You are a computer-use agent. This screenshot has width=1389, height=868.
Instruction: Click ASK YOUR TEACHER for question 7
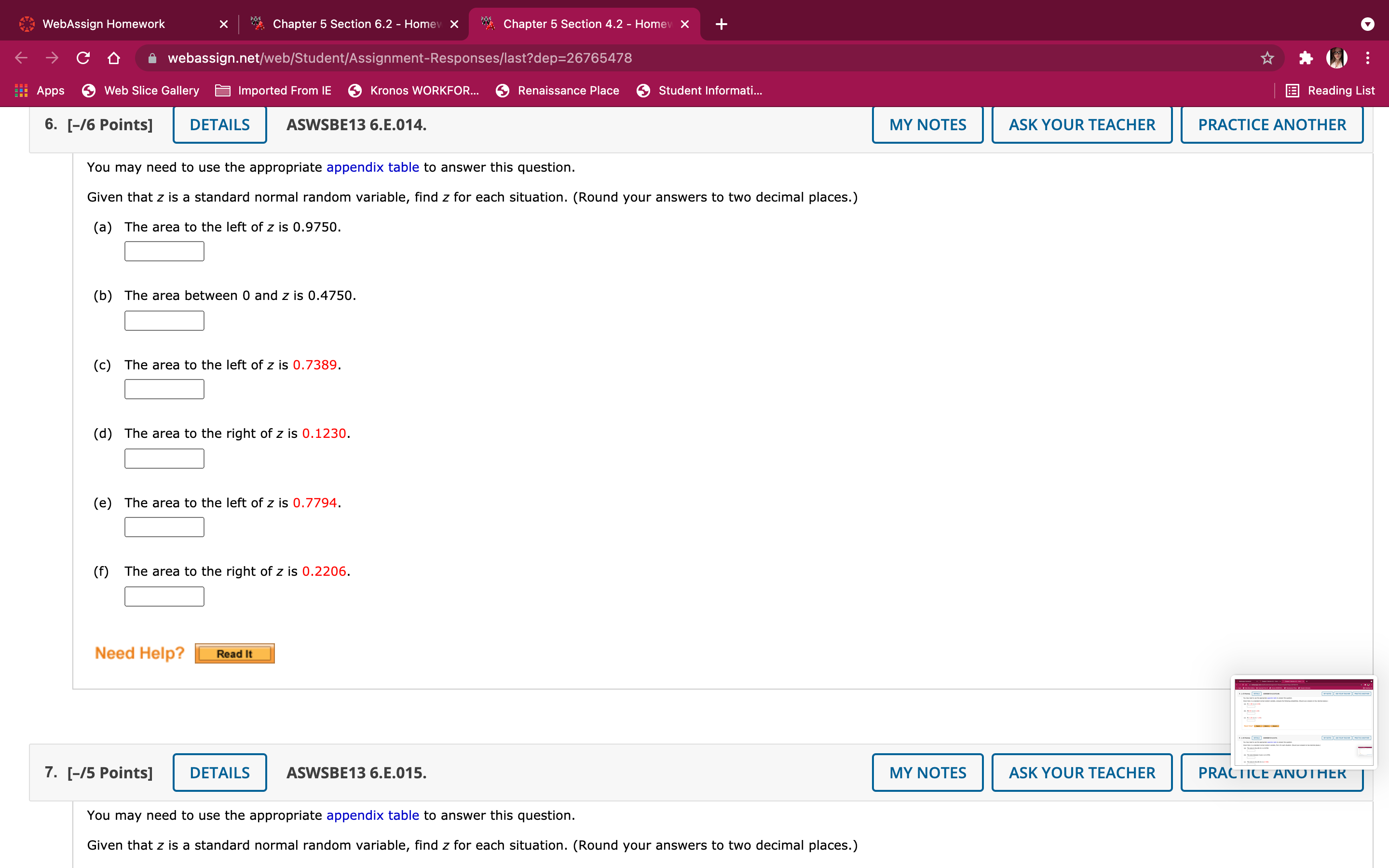point(1081,773)
